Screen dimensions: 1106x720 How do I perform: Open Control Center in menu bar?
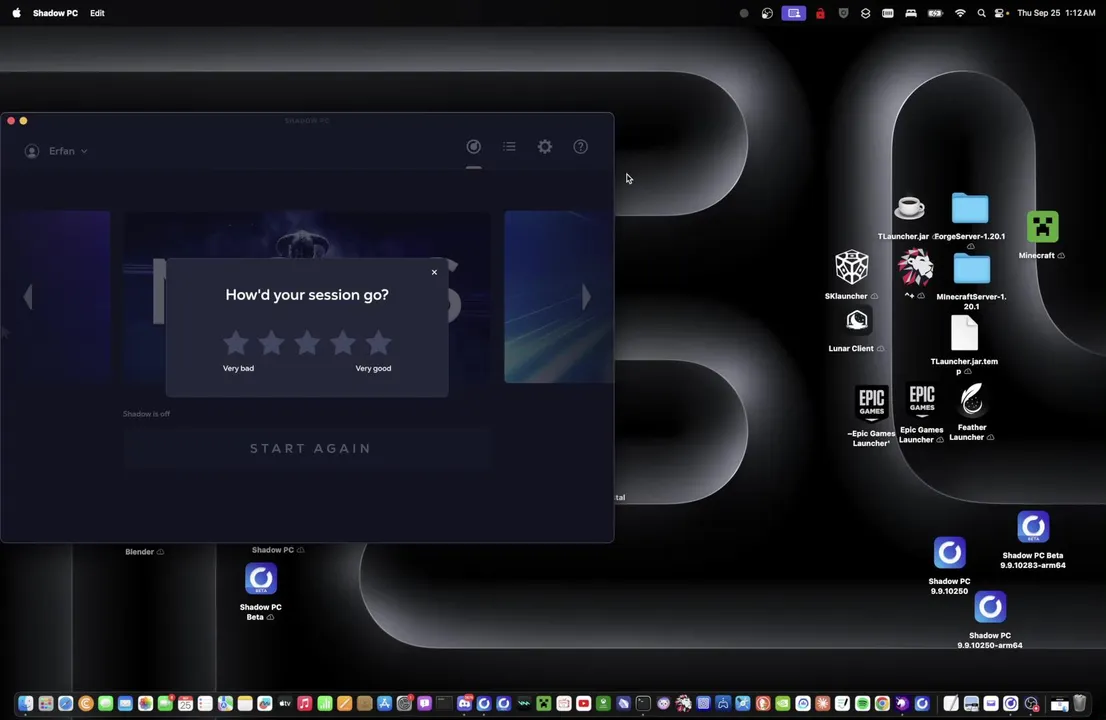point(1000,13)
